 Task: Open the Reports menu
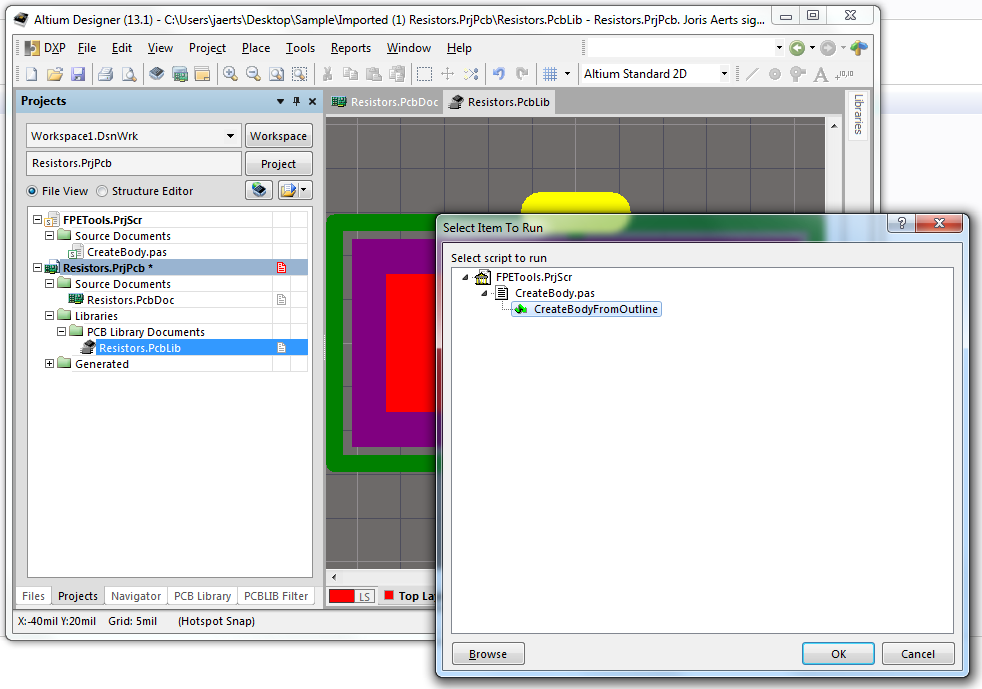tap(351, 48)
